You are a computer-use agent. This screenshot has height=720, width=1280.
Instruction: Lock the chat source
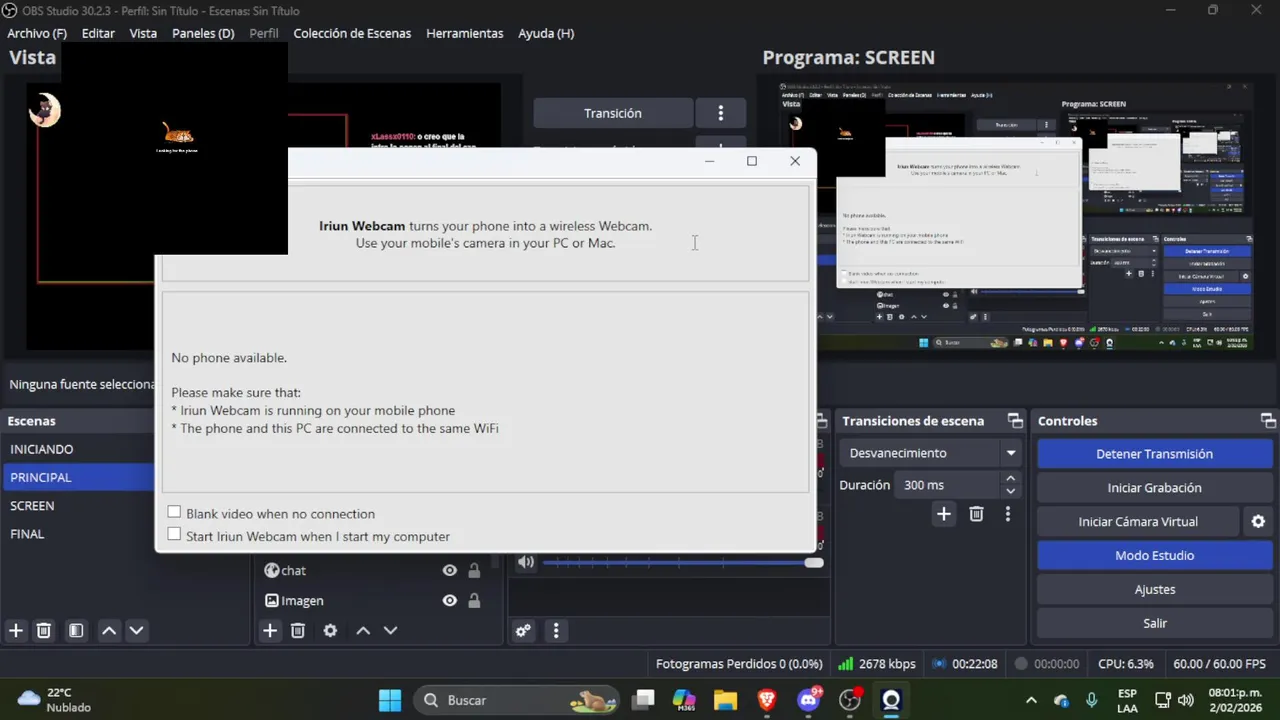click(474, 571)
